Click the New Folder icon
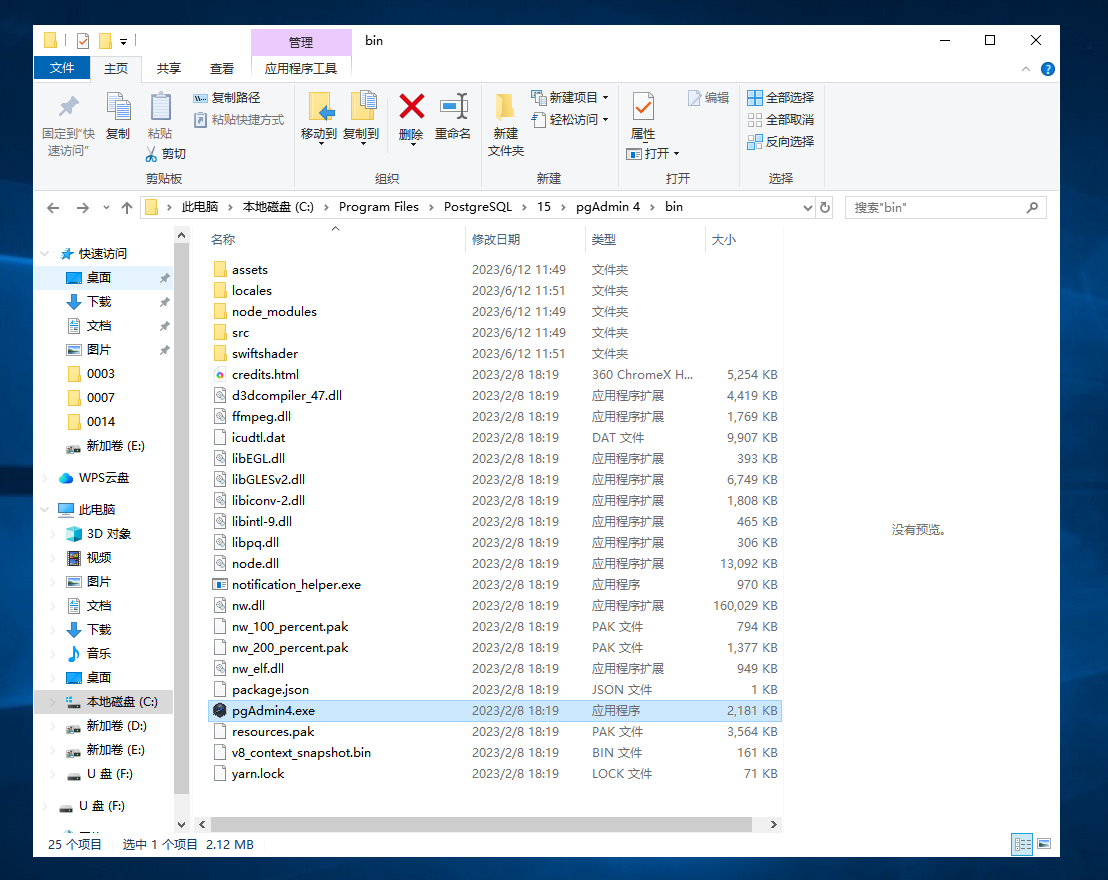The width and height of the screenshot is (1108, 880). (505, 108)
